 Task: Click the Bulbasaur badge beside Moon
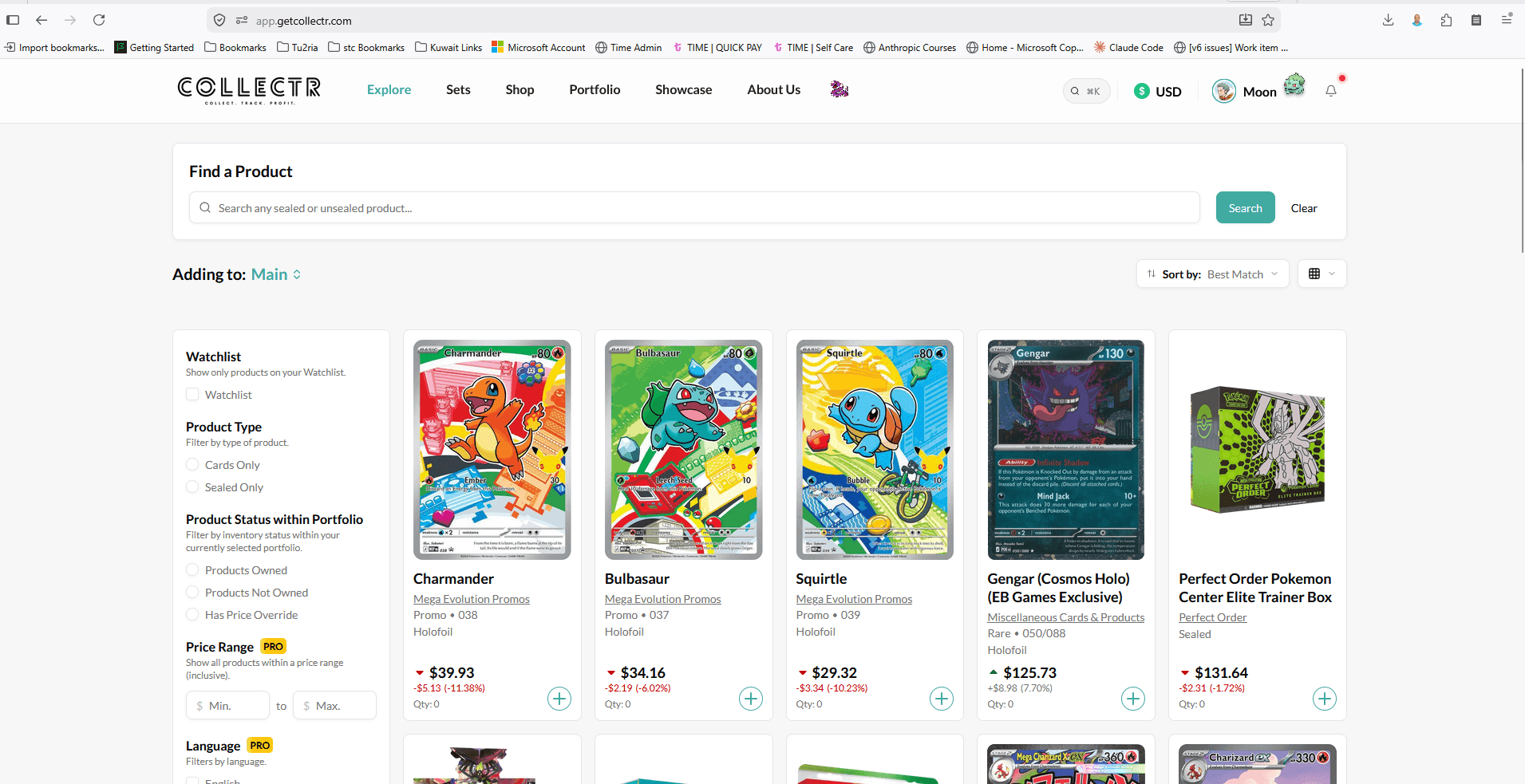[x=1294, y=84]
